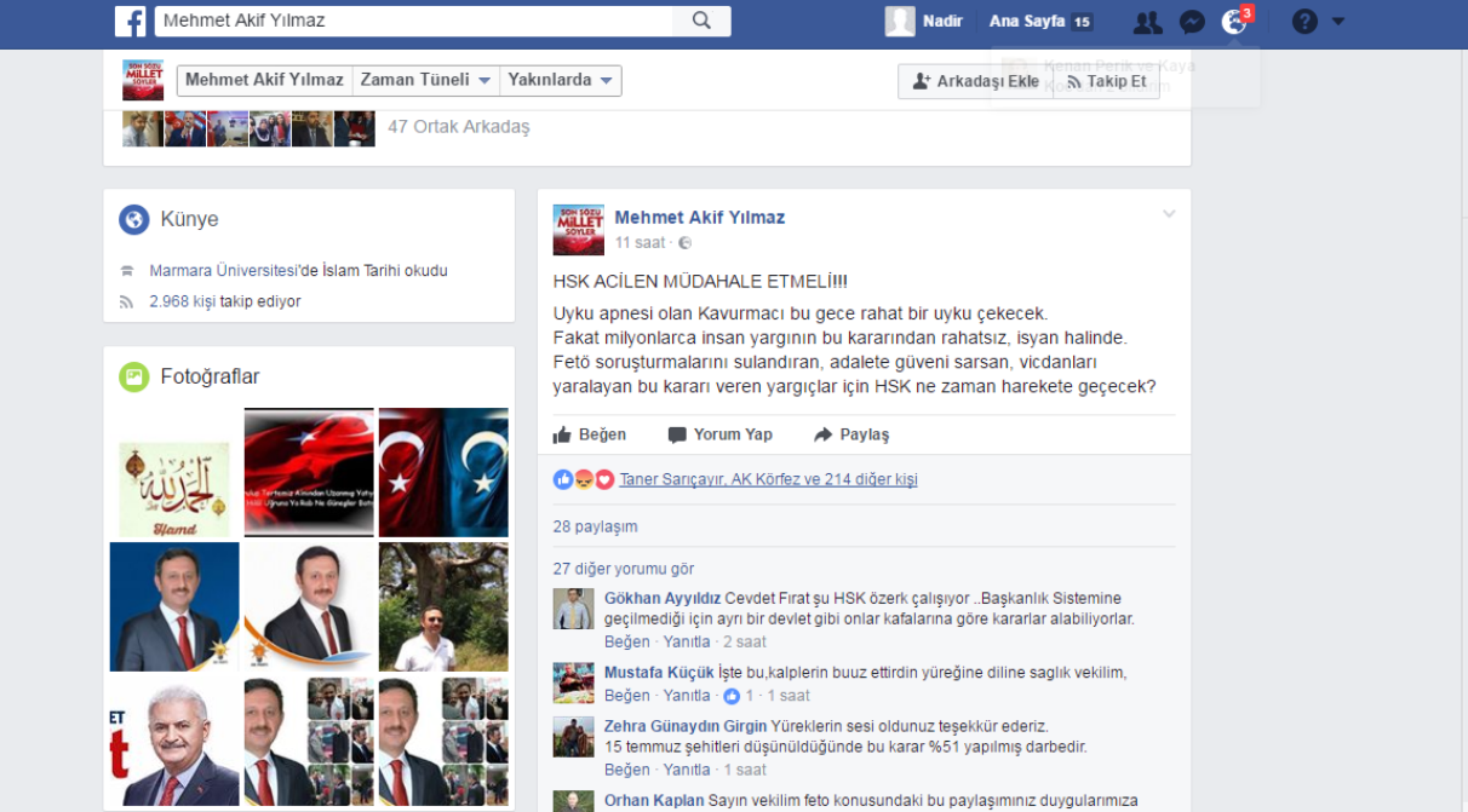
Task: Open the Hamd calligraphy photo thumbnail
Action: pos(174,490)
